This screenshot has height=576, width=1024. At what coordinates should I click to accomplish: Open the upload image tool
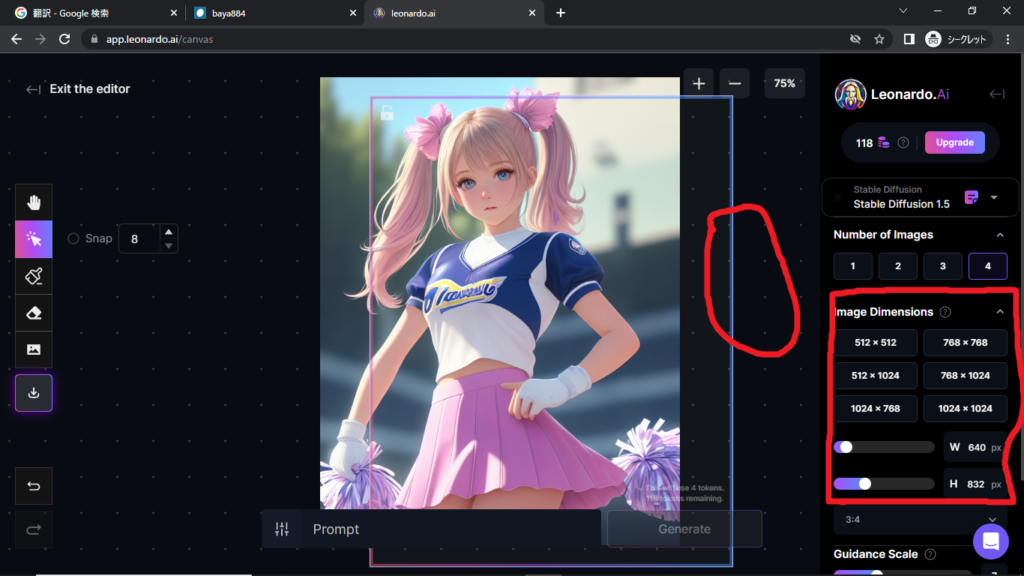click(33, 349)
